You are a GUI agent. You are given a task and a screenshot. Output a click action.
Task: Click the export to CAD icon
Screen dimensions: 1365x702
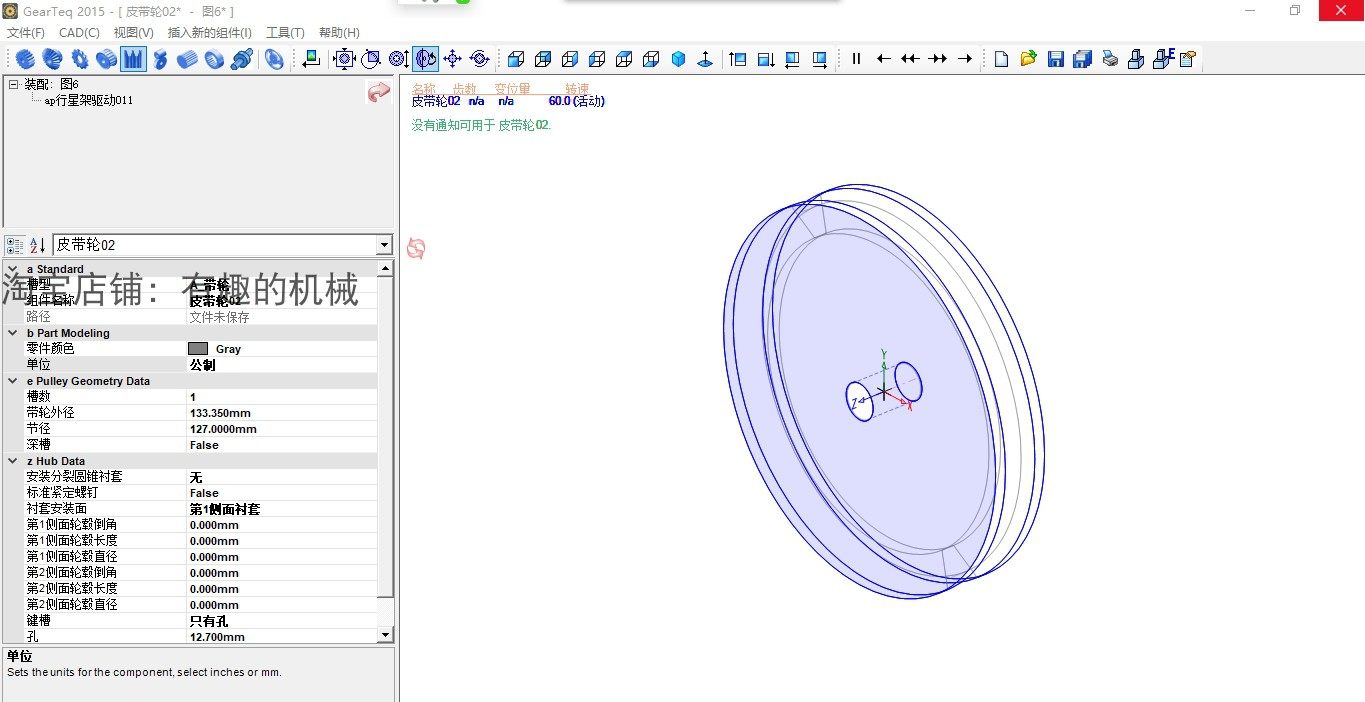click(1135, 58)
